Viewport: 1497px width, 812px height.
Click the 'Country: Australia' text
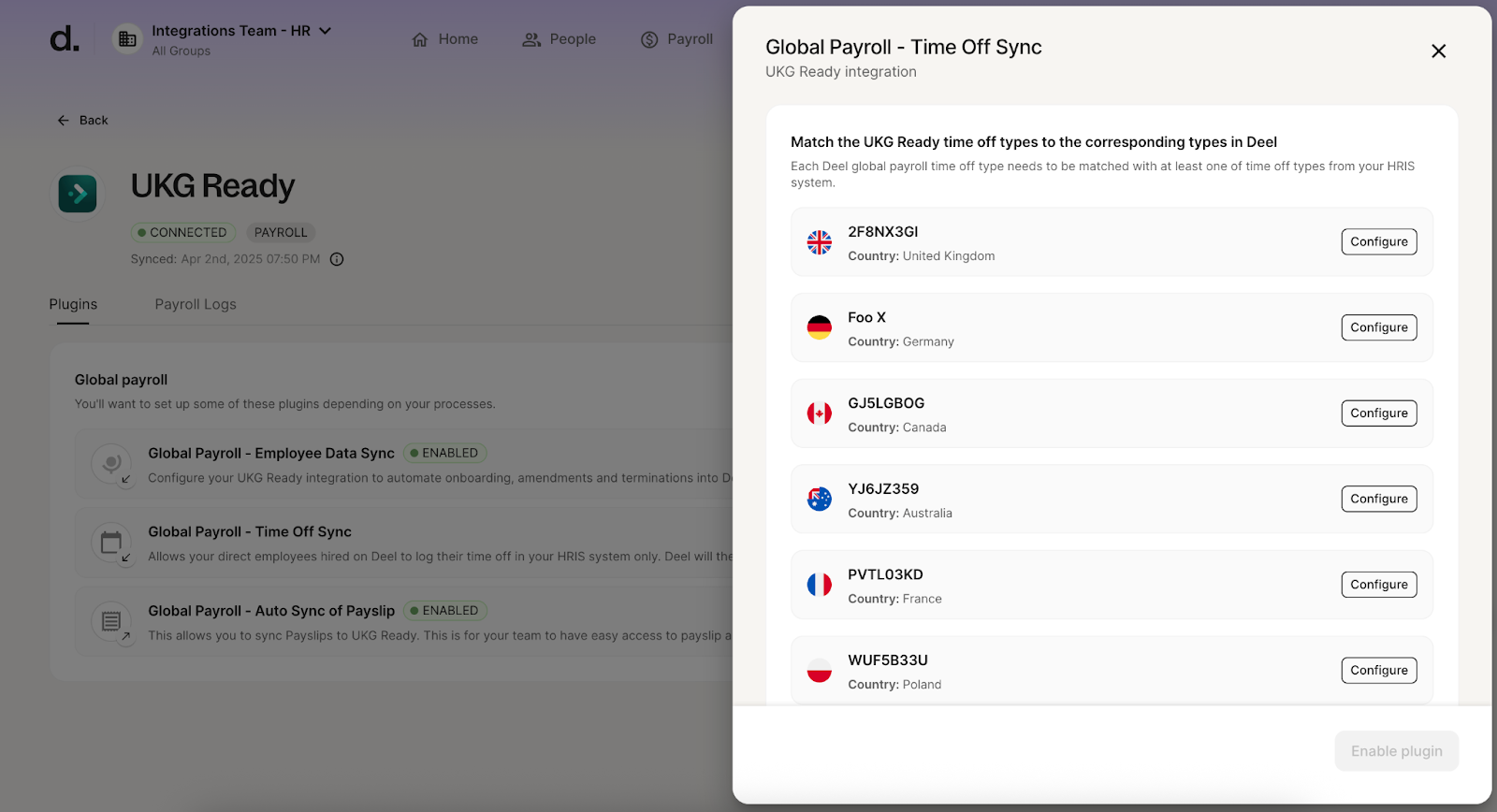tap(900, 514)
